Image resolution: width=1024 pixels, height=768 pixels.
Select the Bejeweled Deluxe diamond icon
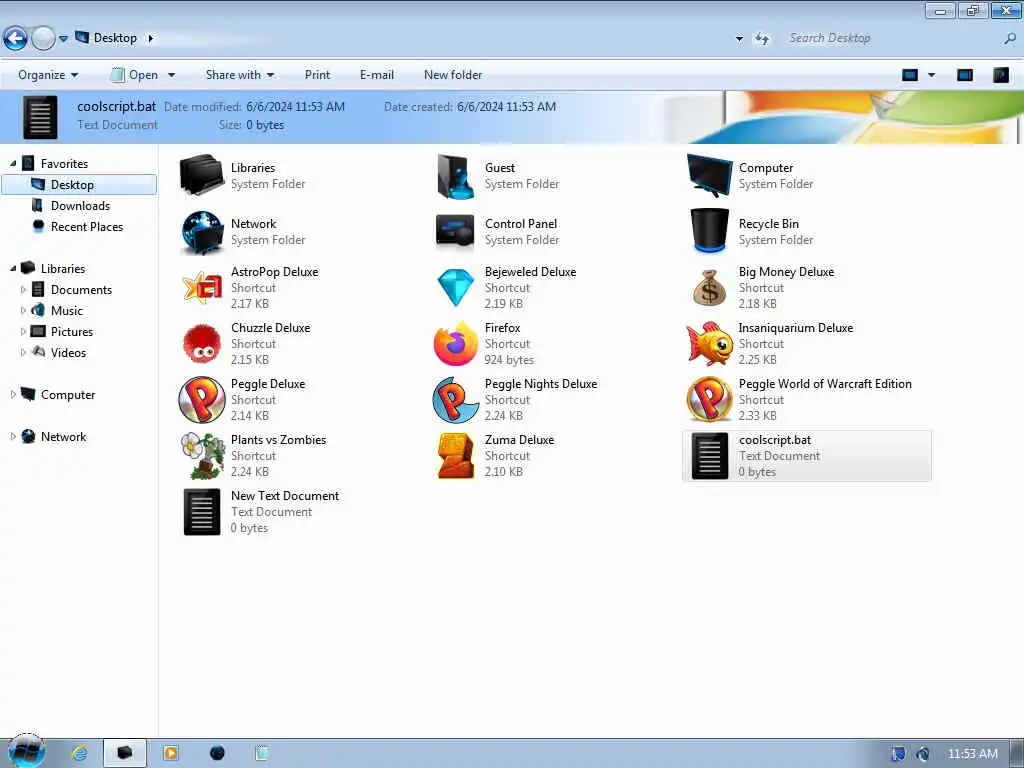(455, 287)
